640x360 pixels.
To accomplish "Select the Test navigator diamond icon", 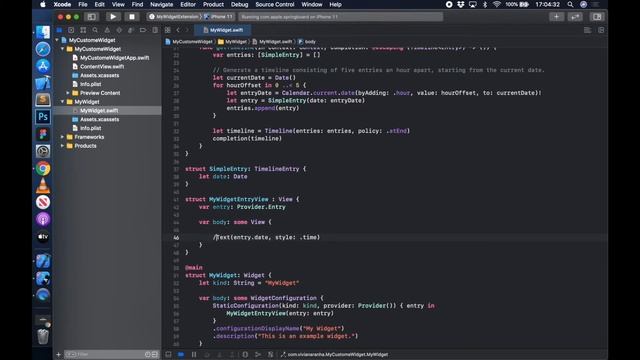I will click(x=119, y=30).
